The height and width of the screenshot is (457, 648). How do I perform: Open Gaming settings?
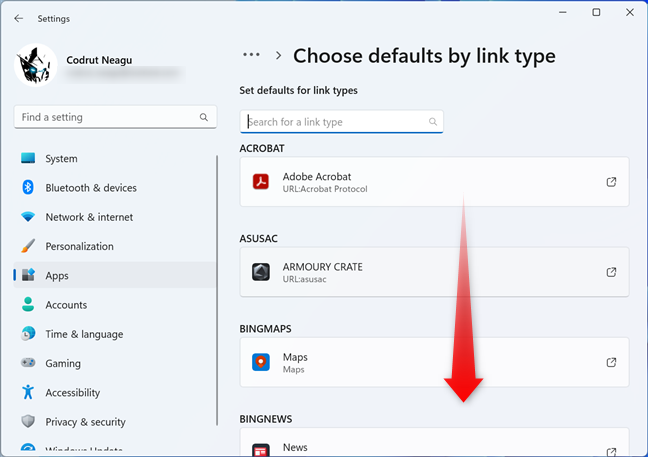click(x=63, y=363)
